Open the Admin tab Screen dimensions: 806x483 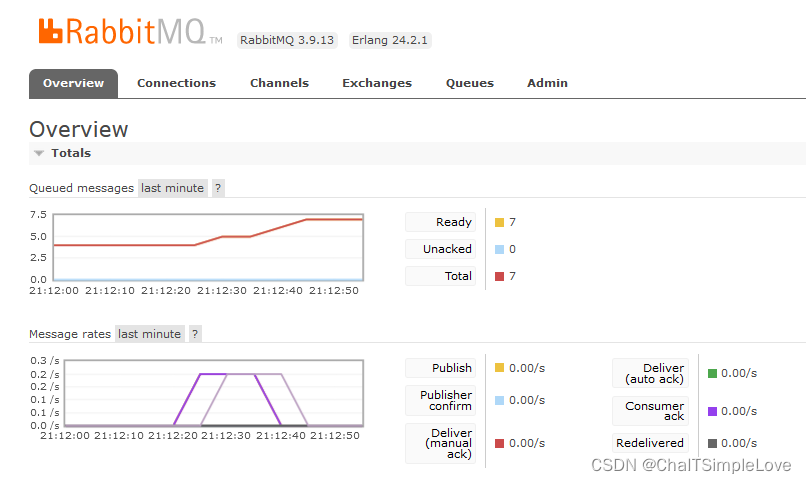[547, 83]
